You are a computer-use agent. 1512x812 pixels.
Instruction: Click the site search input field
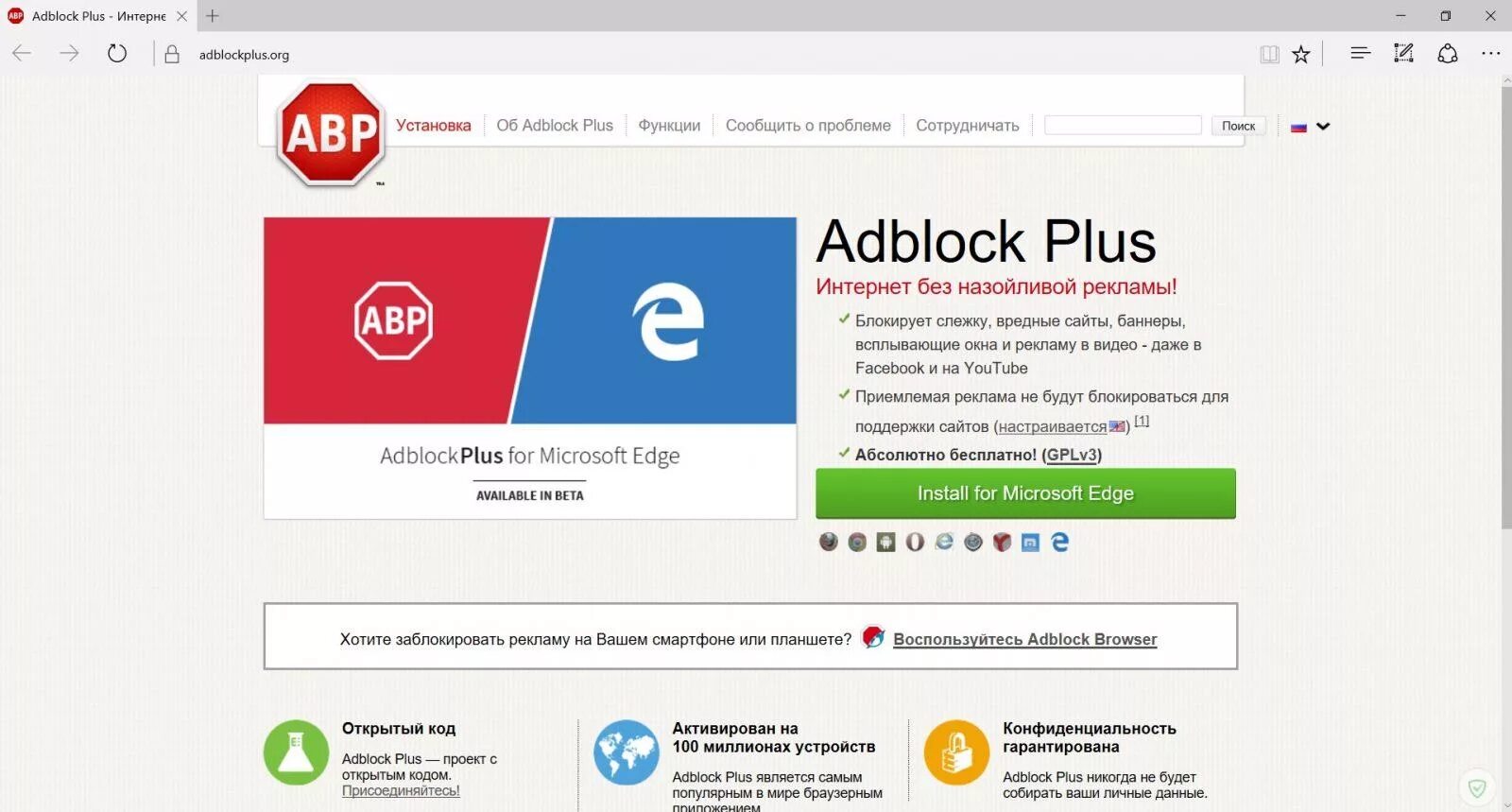point(1123,125)
